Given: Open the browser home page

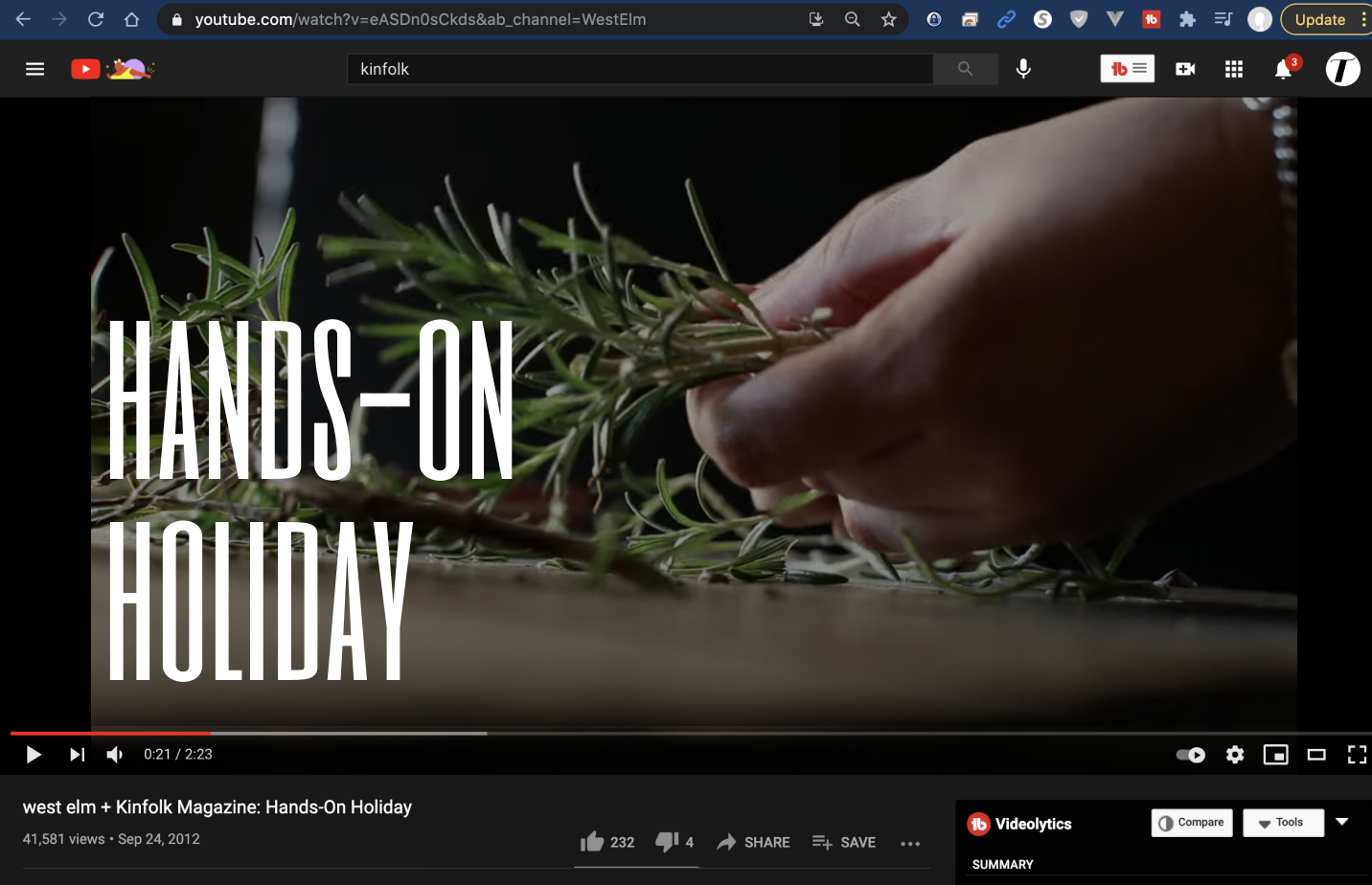Looking at the screenshot, I should (132, 19).
